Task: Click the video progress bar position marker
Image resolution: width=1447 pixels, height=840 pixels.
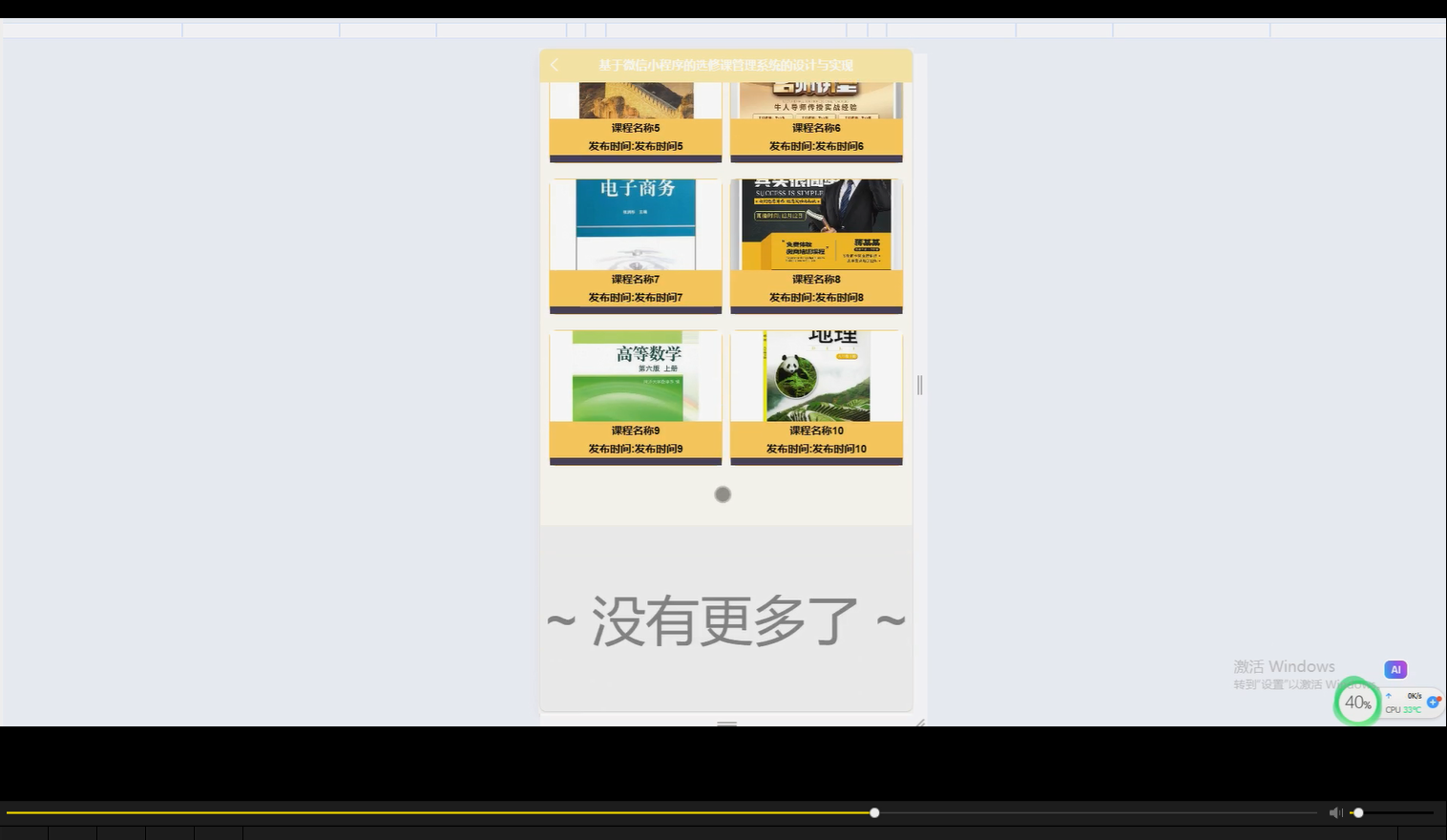Action: 873,812
